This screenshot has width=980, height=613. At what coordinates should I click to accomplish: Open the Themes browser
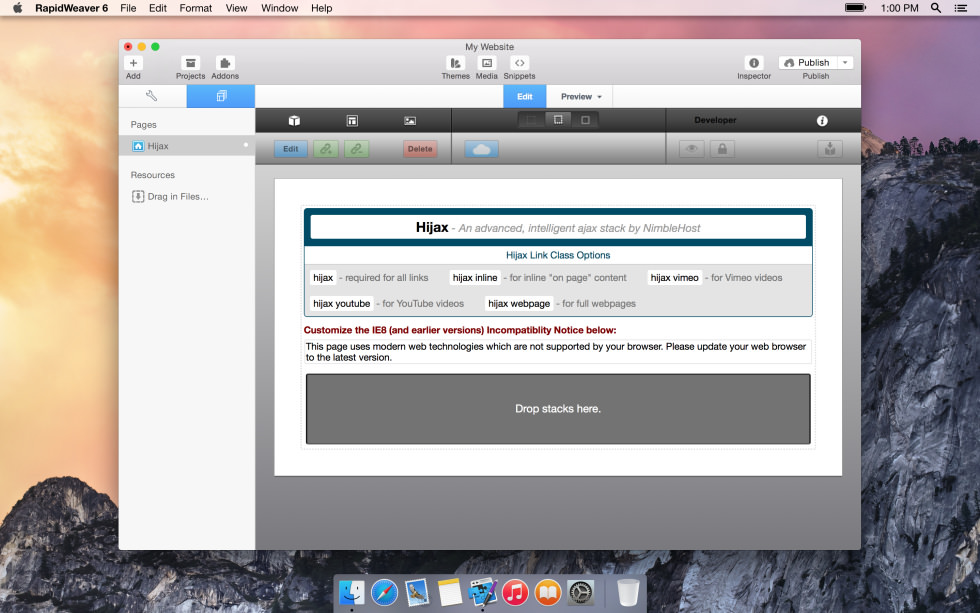point(455,63)
